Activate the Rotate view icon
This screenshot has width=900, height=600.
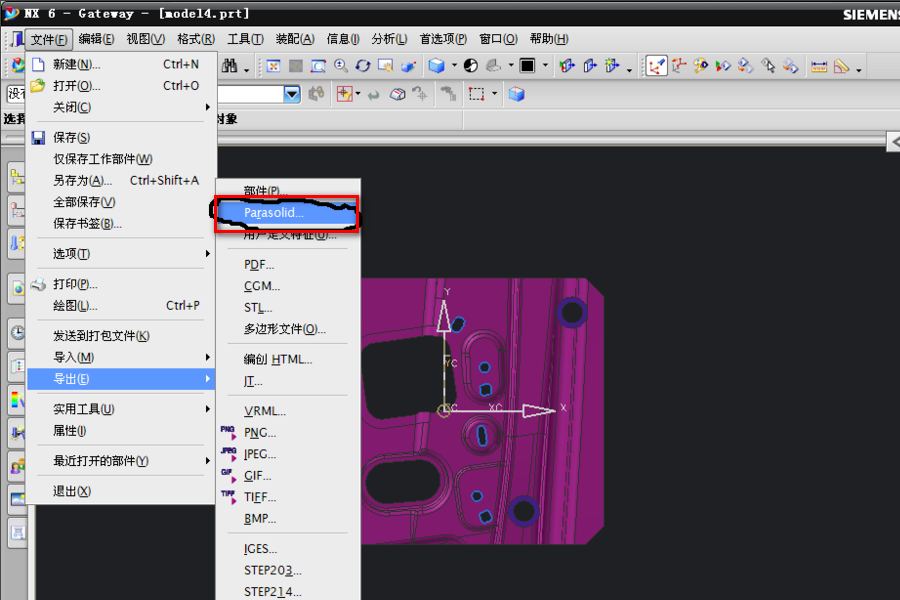click(363, 66)
